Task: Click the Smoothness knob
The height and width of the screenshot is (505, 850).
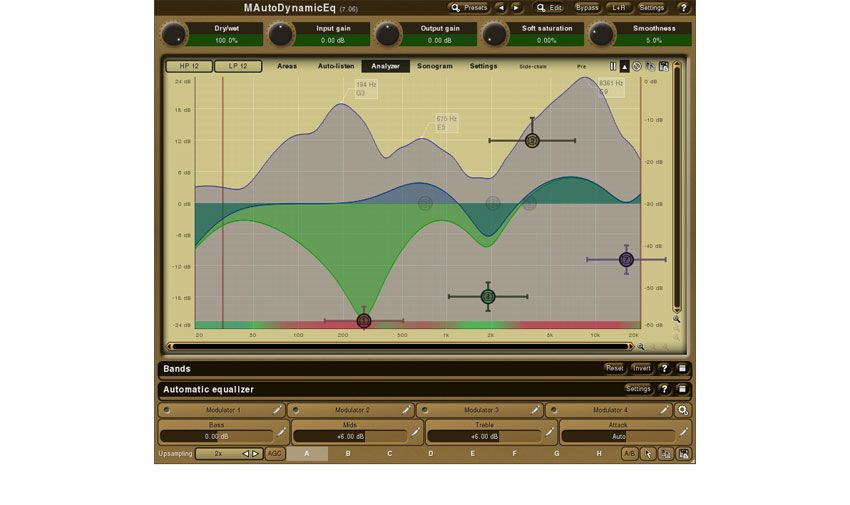Action: (x=601, y=35)
